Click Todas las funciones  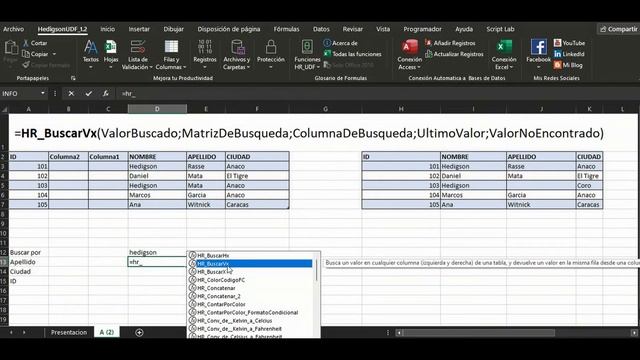pos(353,54)
